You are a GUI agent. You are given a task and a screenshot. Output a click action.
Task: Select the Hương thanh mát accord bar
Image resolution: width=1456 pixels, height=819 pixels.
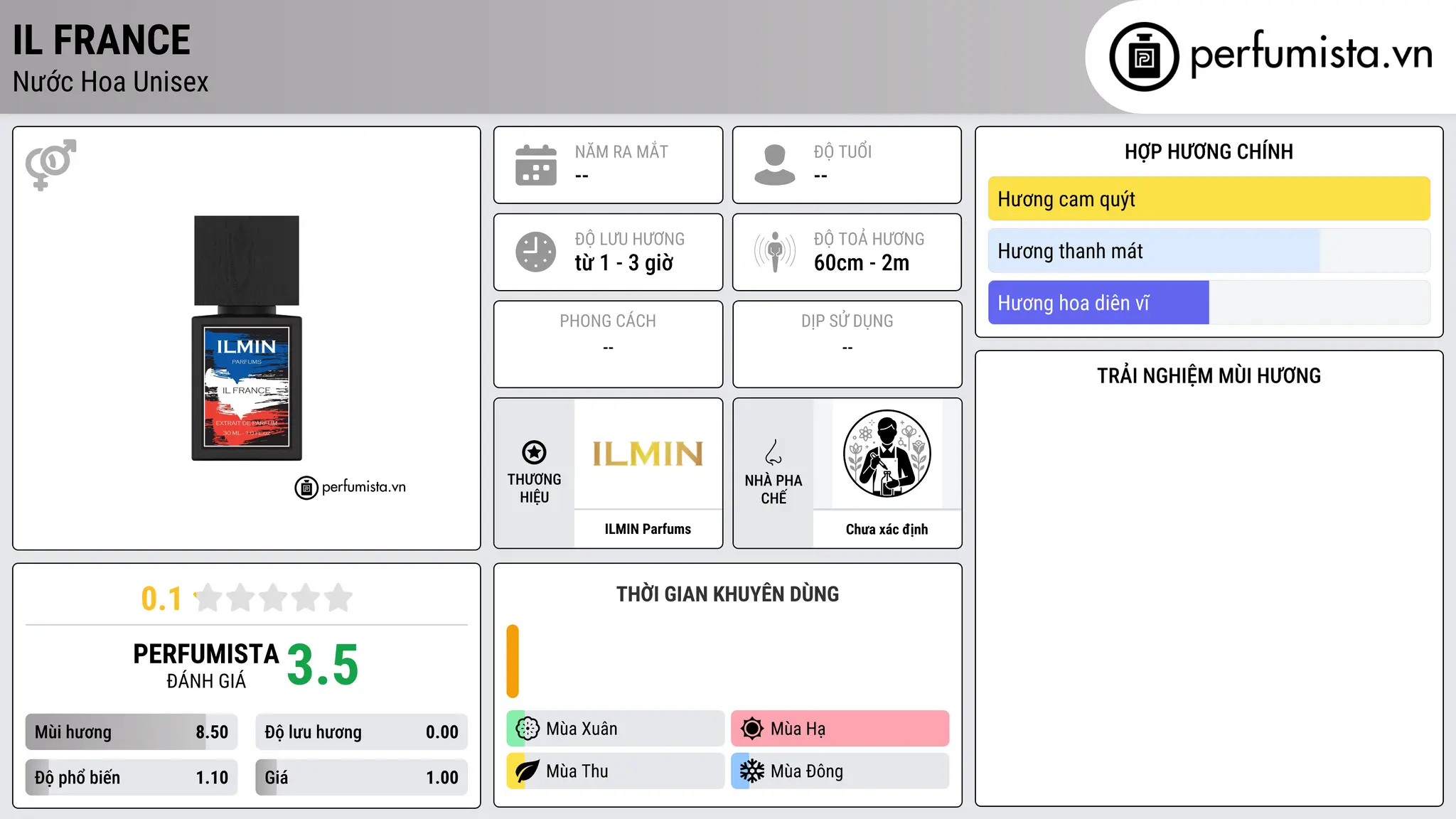click(x=1209, y=251)
